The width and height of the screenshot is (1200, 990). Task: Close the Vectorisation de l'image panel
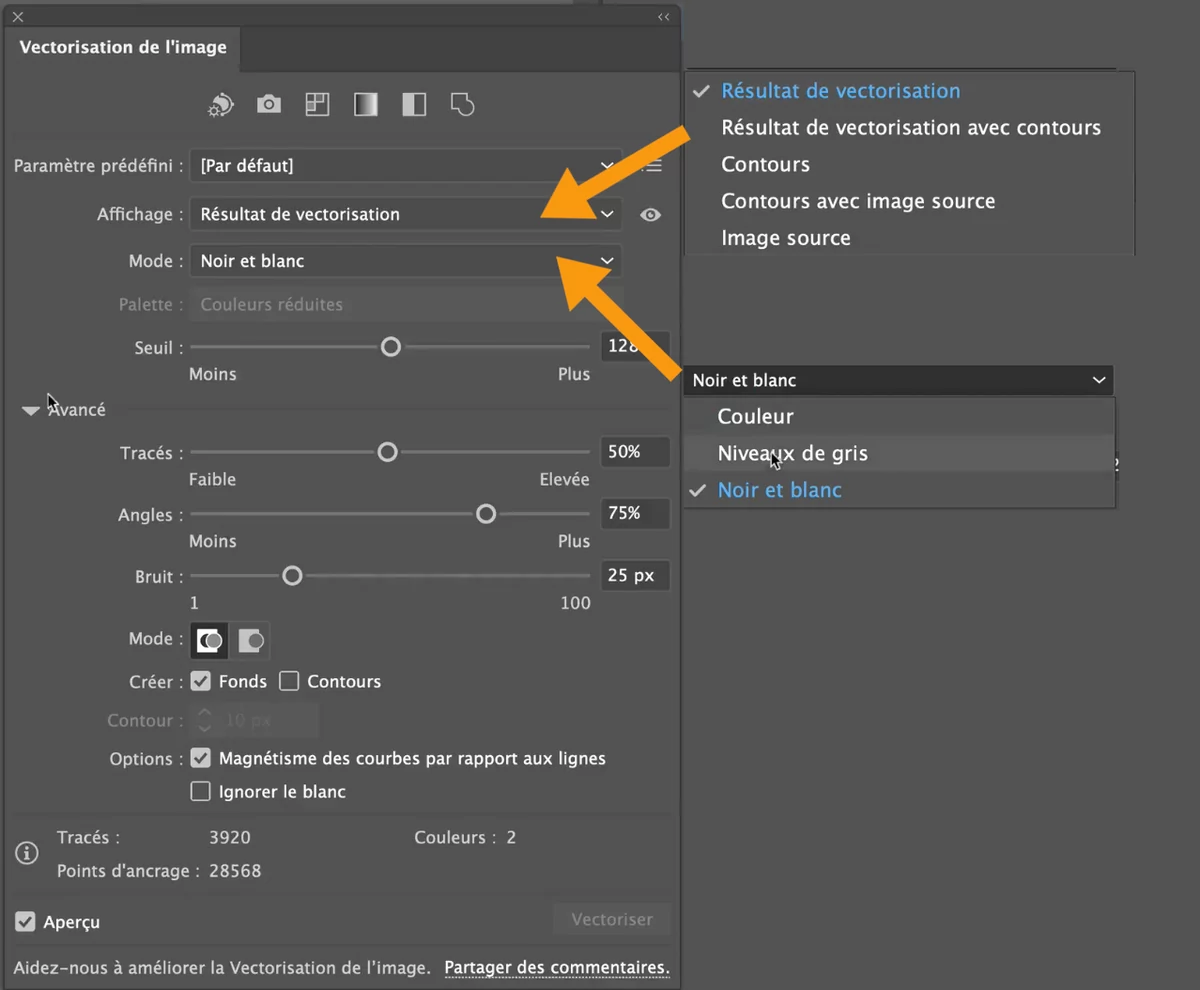[x=18, y=17]
